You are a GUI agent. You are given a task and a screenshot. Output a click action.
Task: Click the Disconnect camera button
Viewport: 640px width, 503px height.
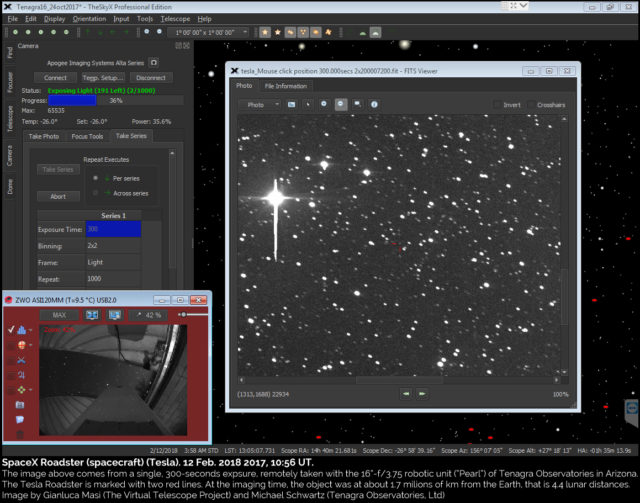(x=151, y=78)
